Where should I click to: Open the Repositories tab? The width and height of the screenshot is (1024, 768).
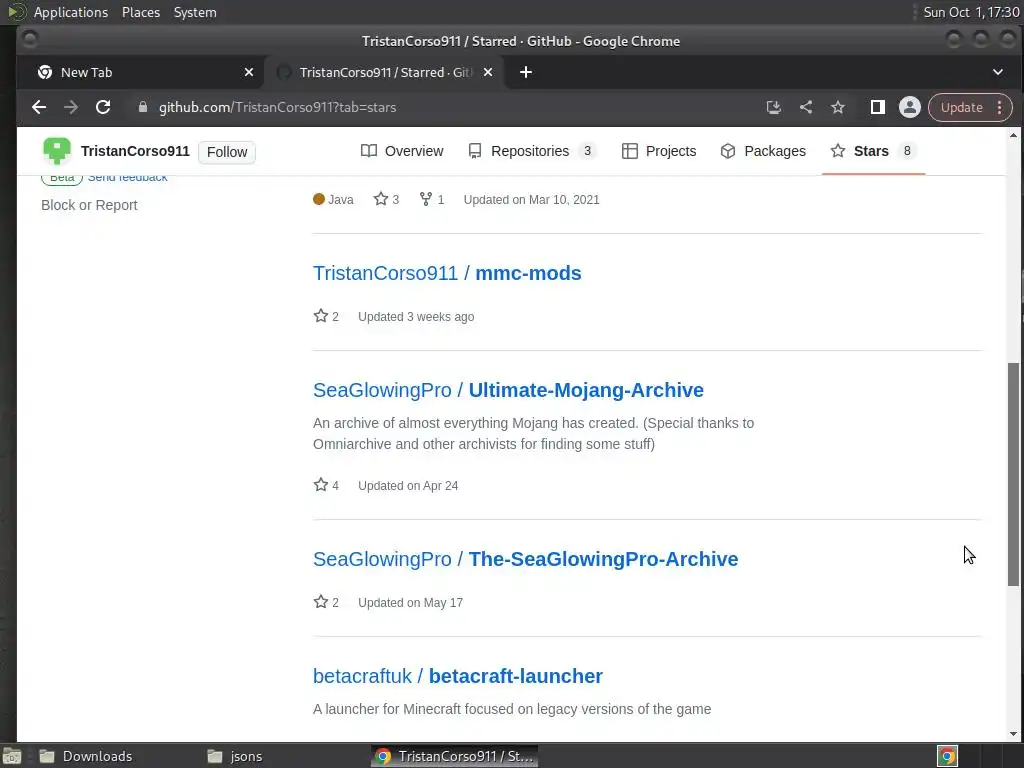tap(532, 152)
